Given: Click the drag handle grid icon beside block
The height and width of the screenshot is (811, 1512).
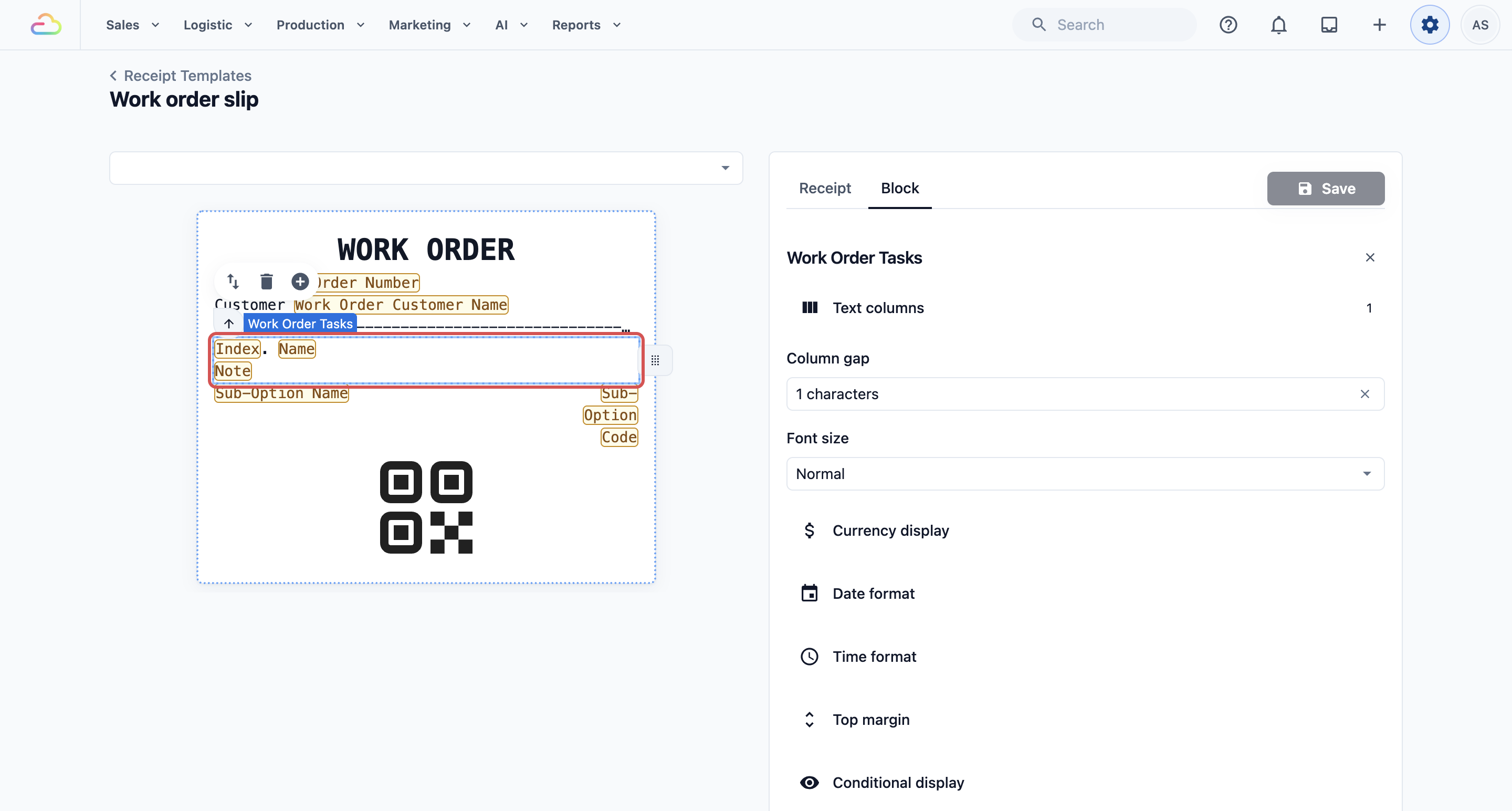Looking at the screenshot, I should [x=655, y=360].
